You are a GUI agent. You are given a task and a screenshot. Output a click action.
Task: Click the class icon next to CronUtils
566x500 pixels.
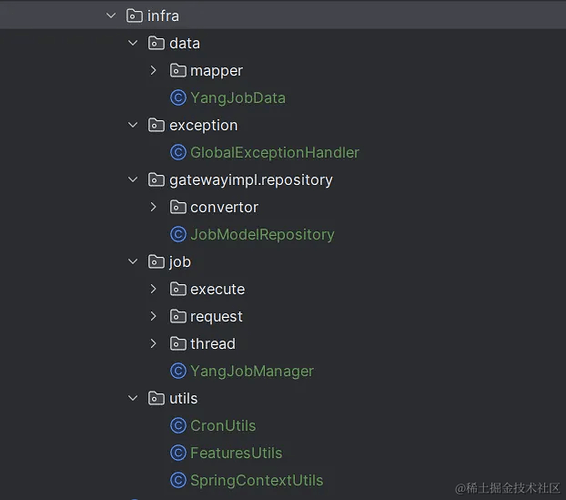(178, 426)
